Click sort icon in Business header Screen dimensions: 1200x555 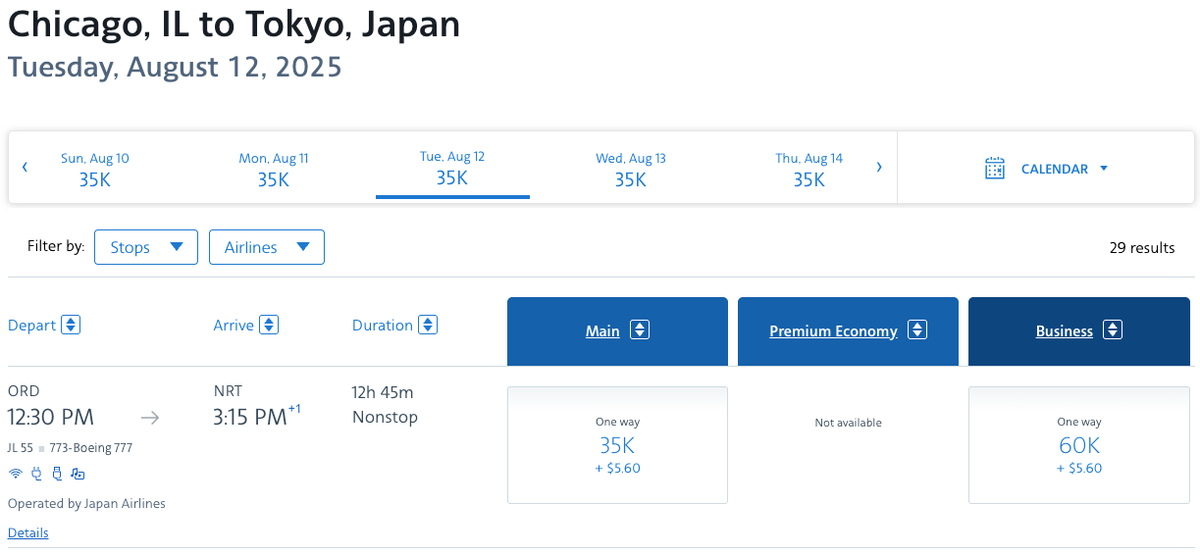(x=1113, y=330)
